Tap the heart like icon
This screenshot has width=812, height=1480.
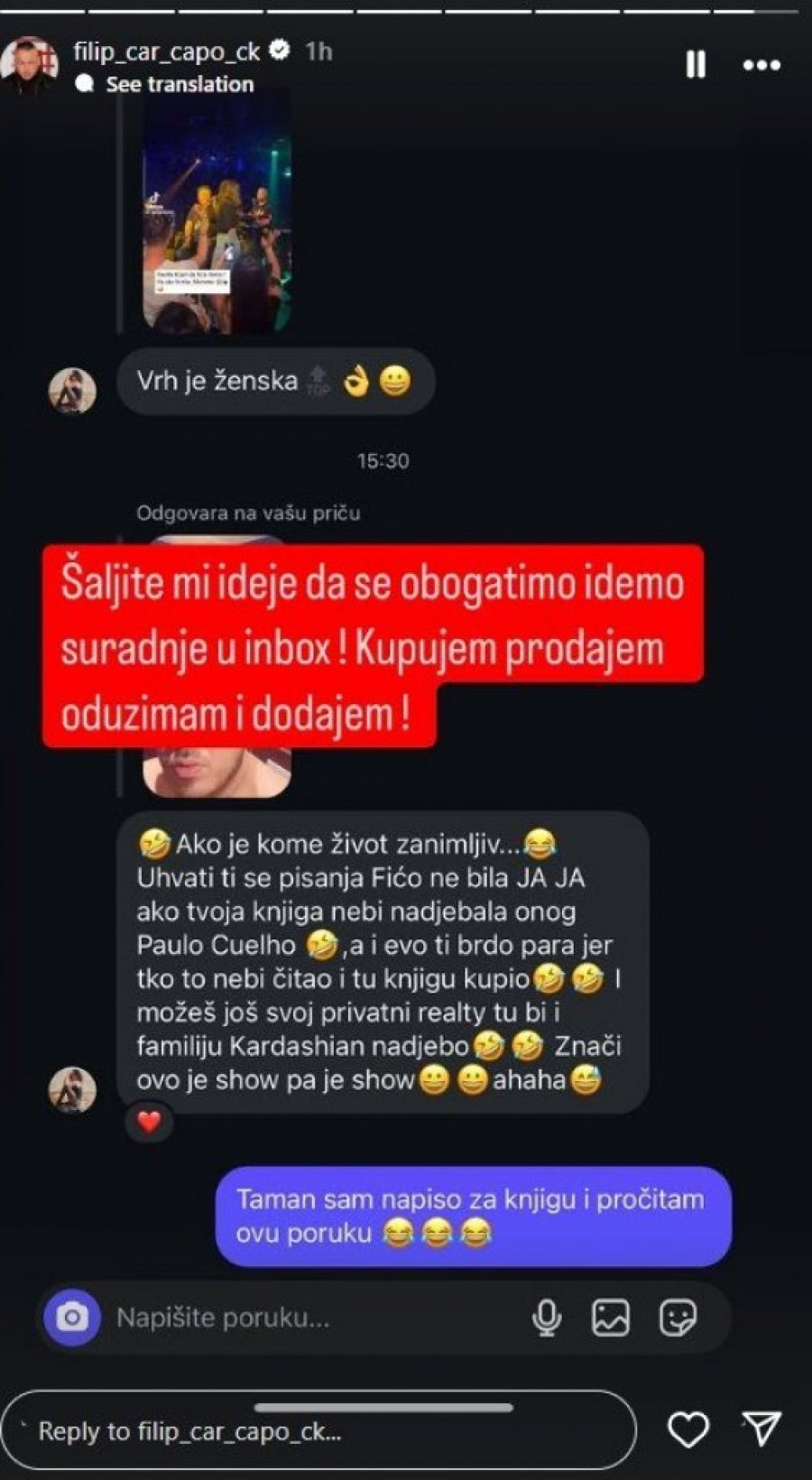687,1429
